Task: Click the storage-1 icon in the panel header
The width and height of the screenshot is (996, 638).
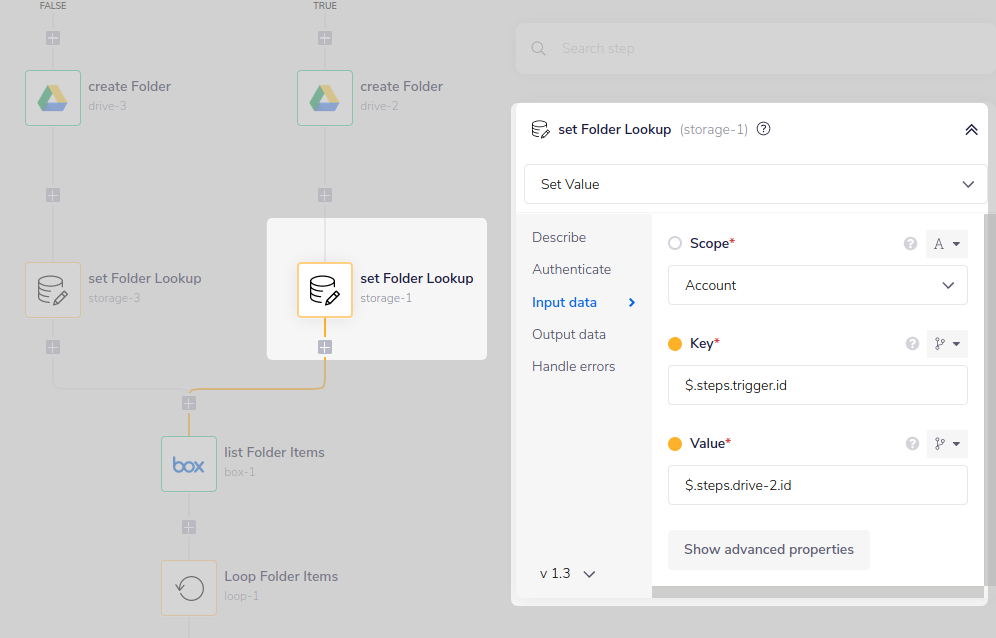Action: tap(540, 128)
